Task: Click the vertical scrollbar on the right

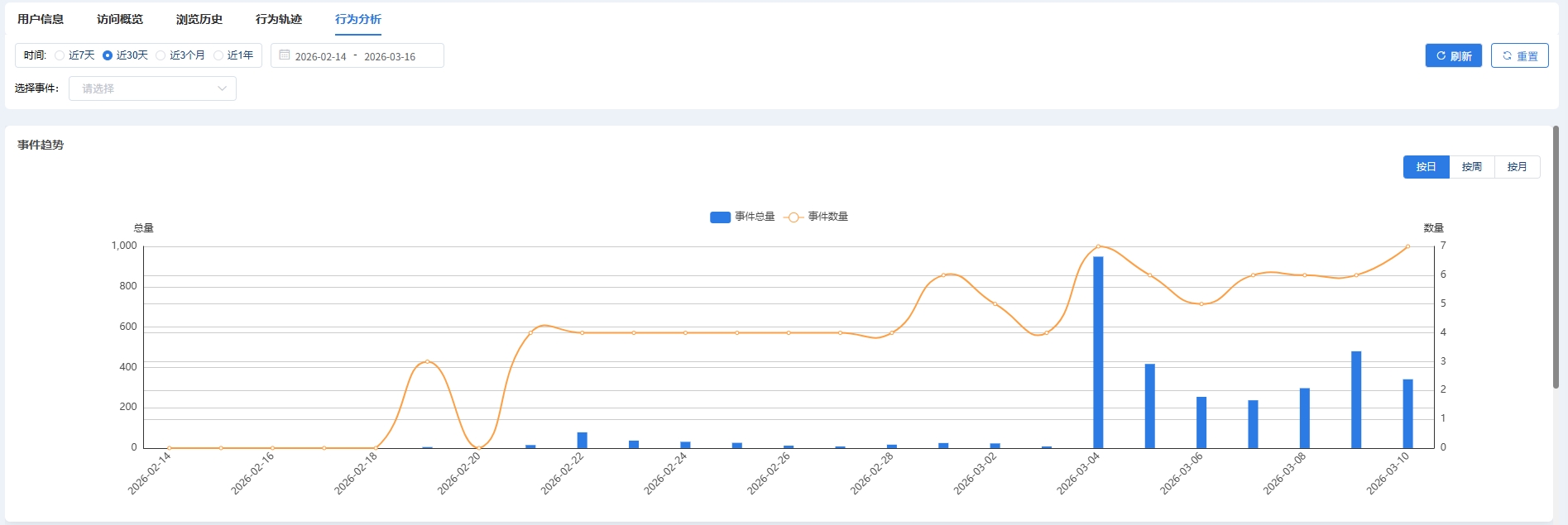Action: [x=1556, y=256]
